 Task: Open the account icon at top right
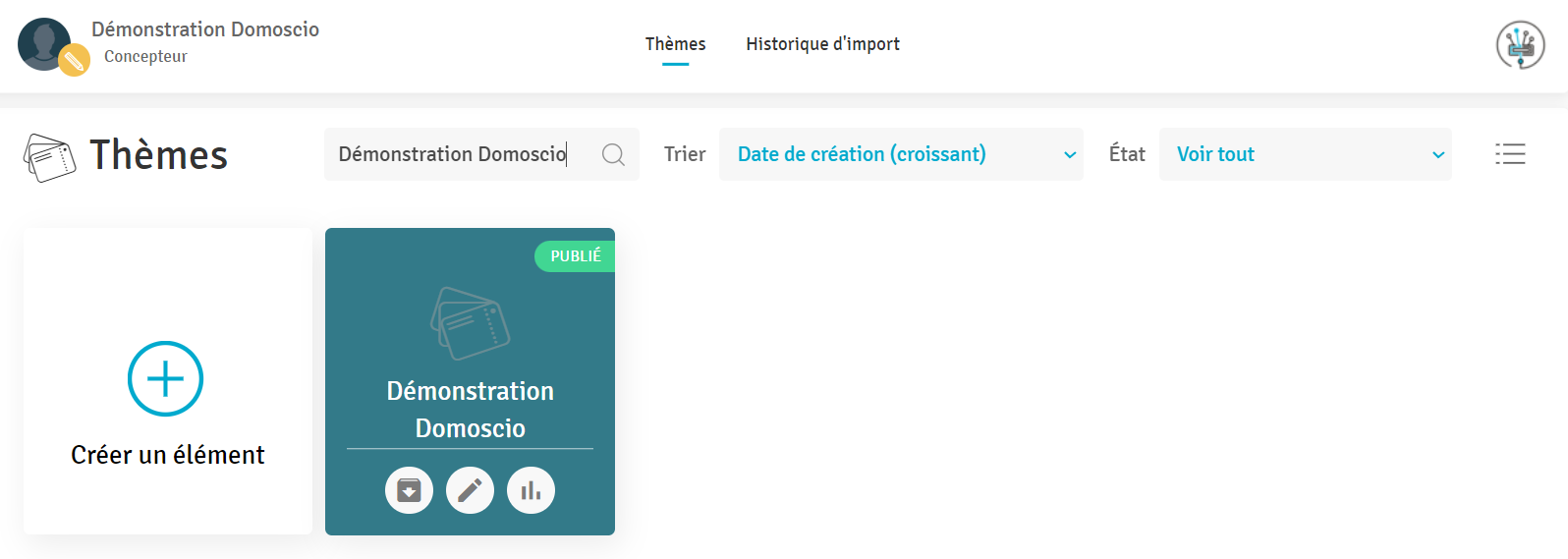1520,45
